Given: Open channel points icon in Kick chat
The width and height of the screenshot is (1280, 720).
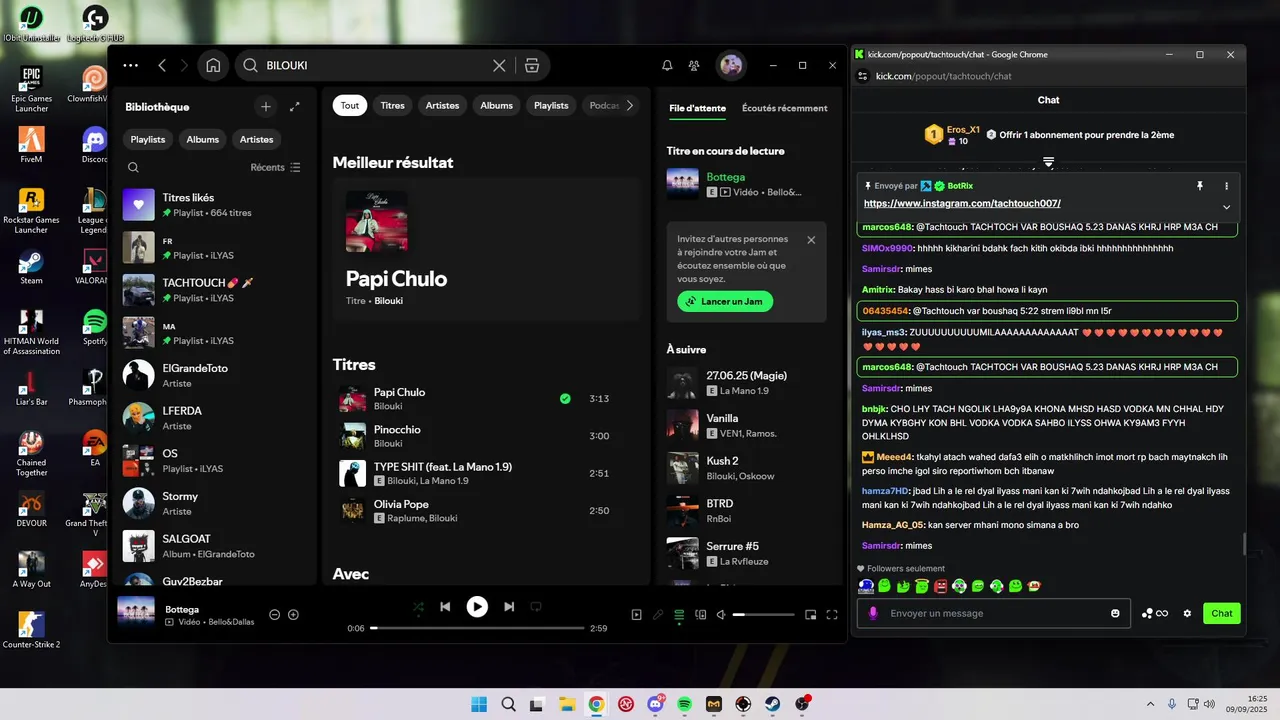Looking at the screenshot, I should coord(1155,613).
